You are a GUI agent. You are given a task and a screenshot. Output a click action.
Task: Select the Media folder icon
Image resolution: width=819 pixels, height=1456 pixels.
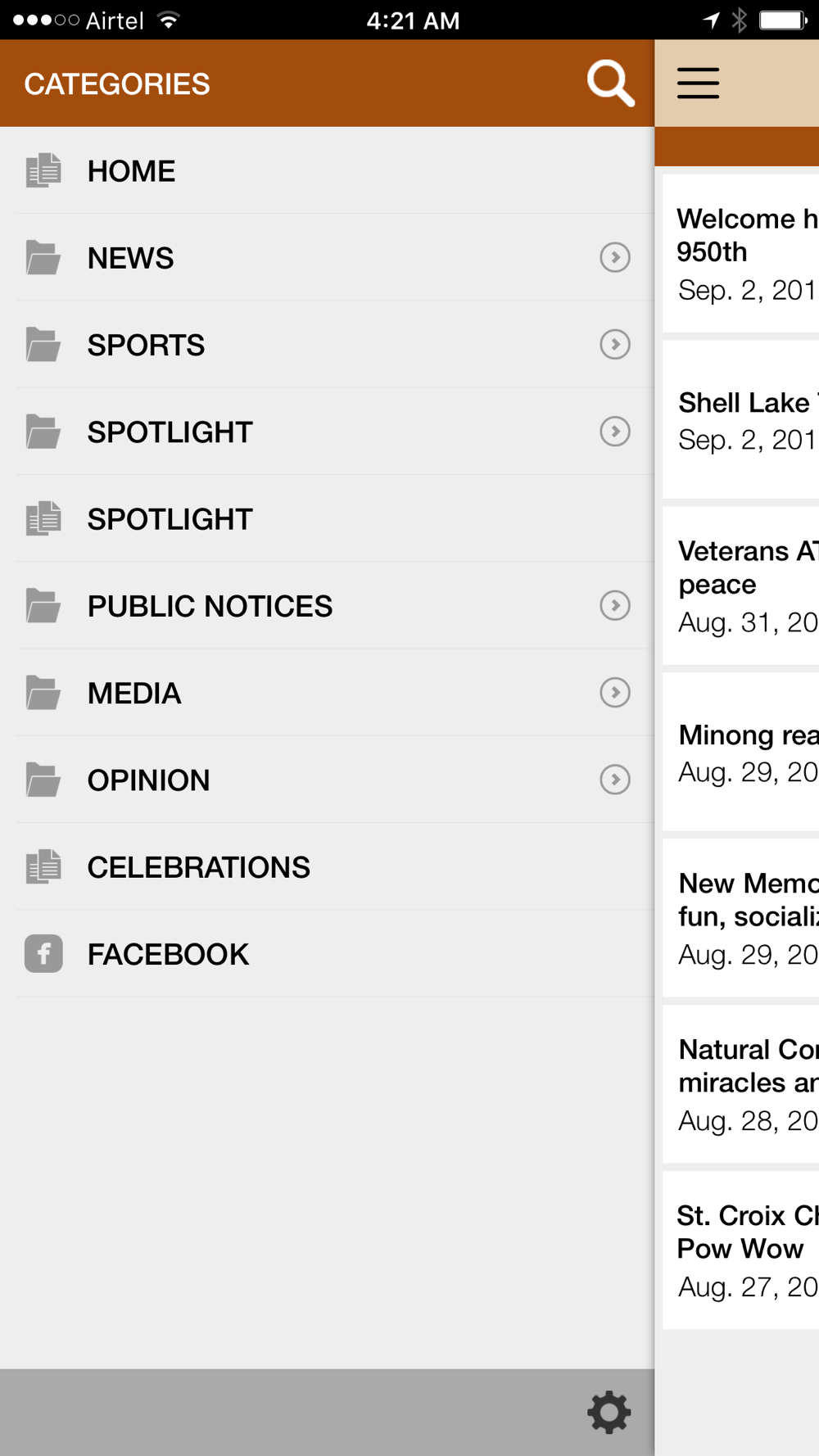43,693
